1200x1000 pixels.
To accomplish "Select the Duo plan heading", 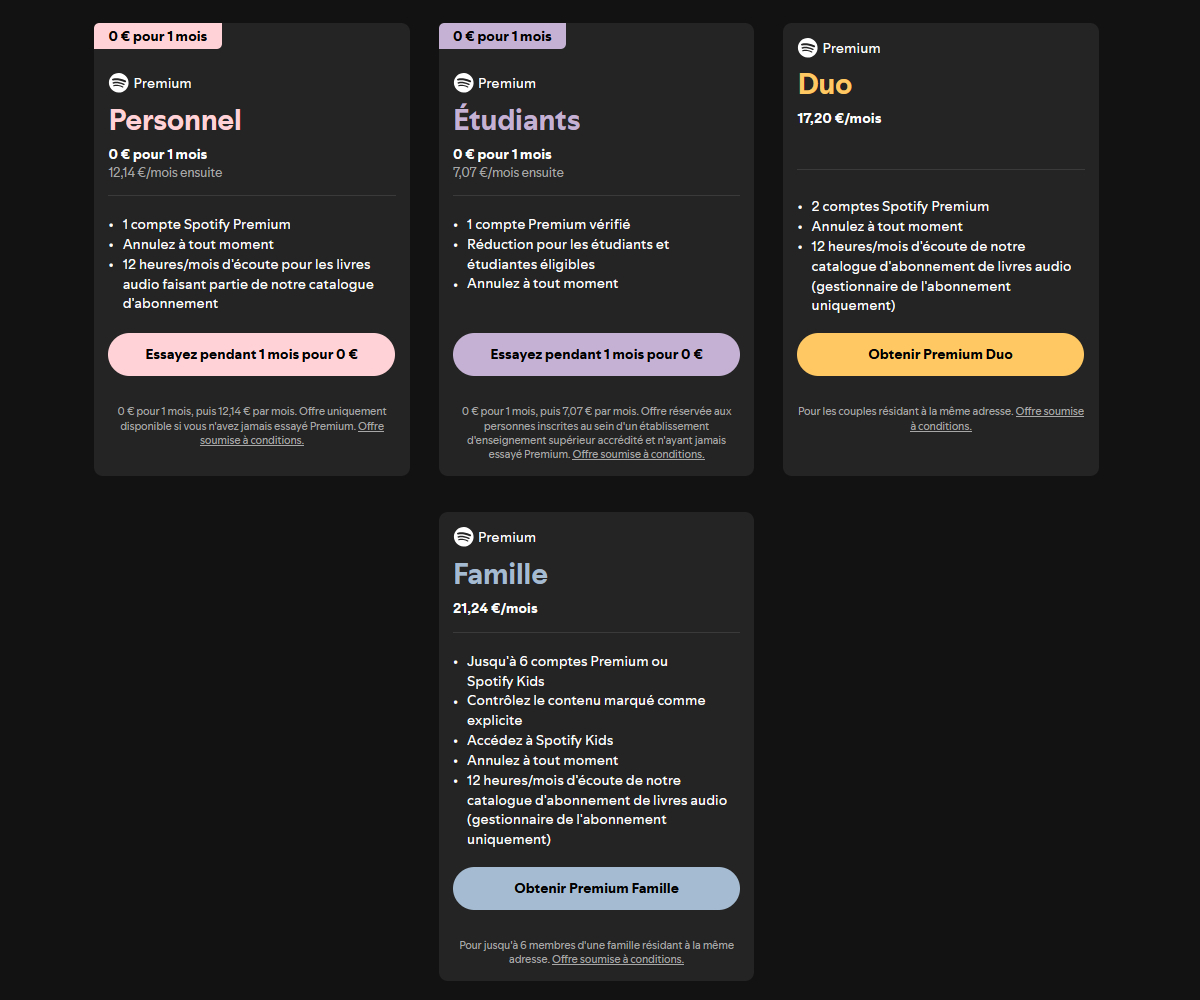I will tap(825, 83).
